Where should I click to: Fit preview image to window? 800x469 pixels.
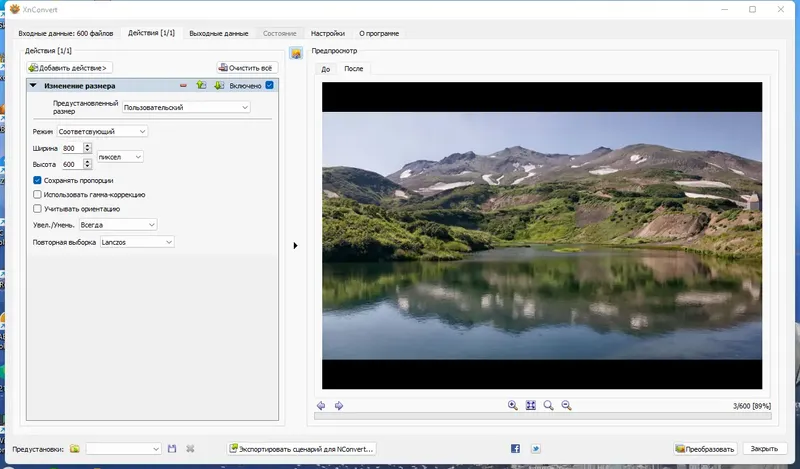[531, 405]
